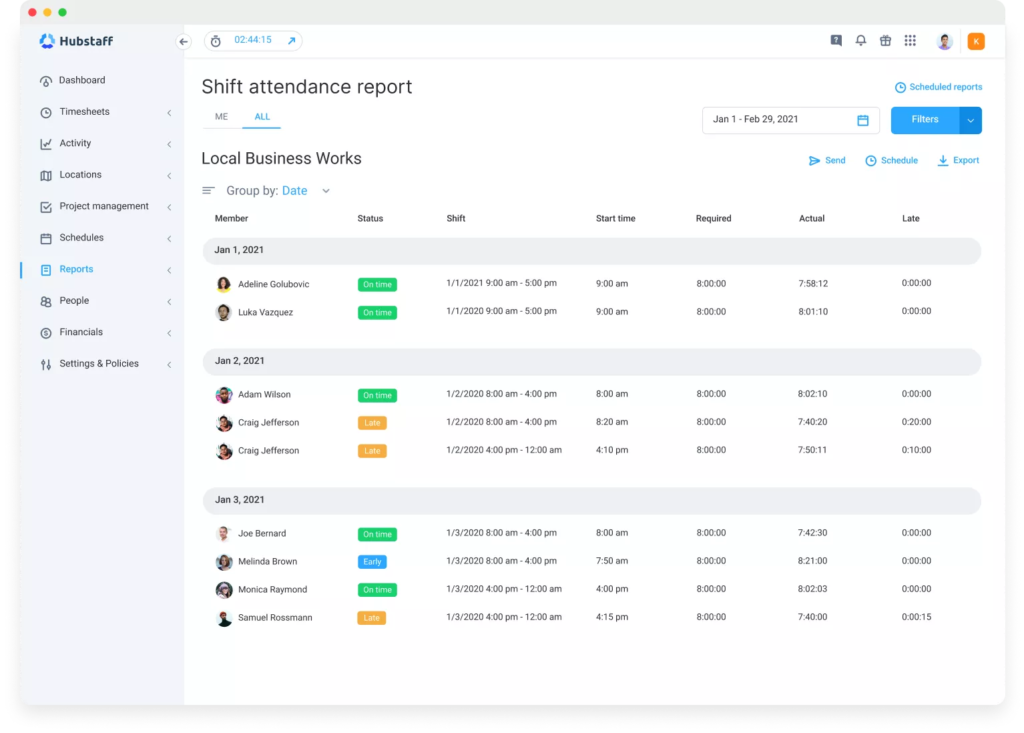Click the timer stopwatch icon
This screenshot has width=1024, height=733.
tap(215, 41)
